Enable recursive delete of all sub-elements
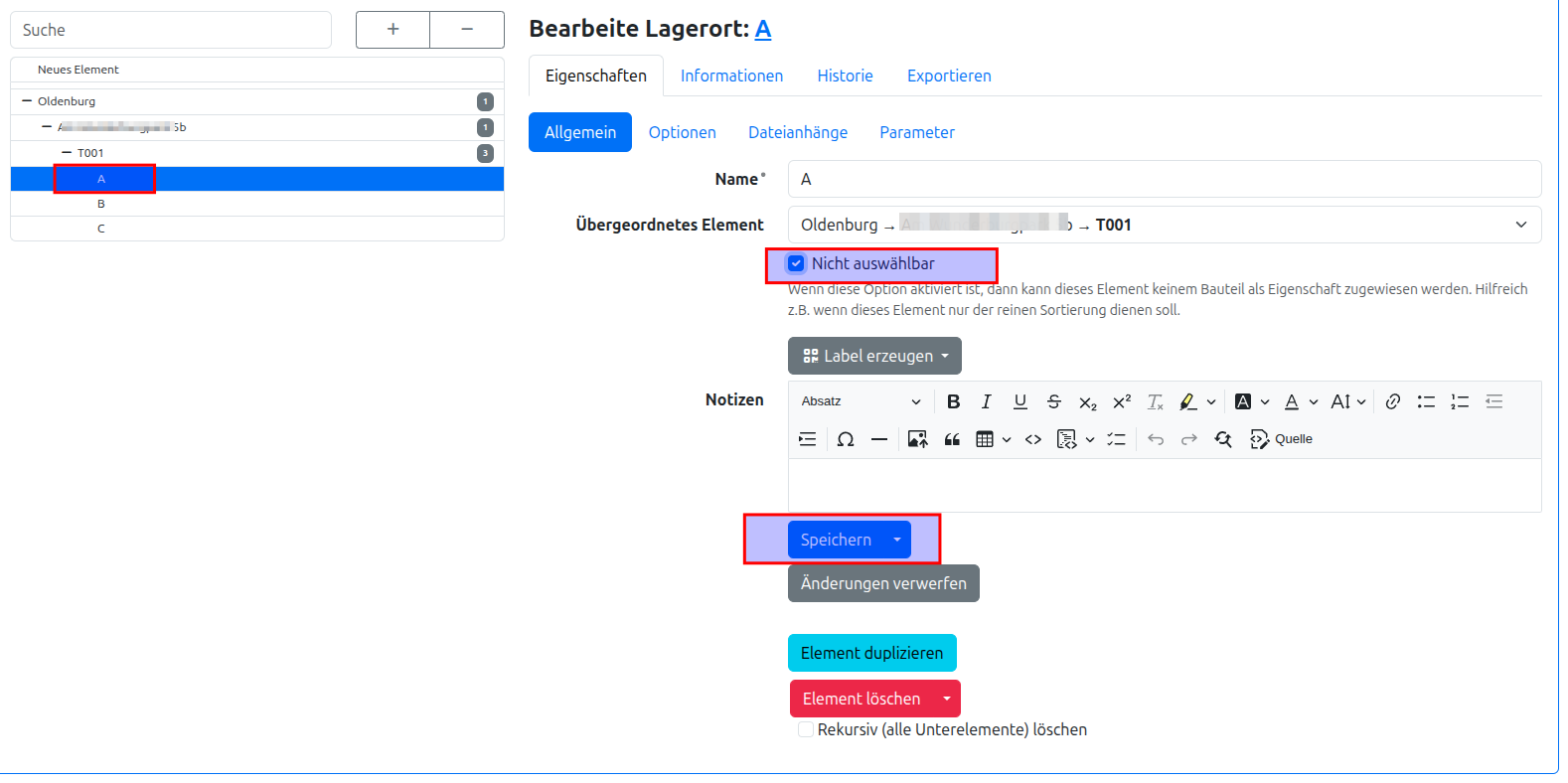Image resolution: width=1568 pixels, height=783 pixels. (x=806, y=729)
